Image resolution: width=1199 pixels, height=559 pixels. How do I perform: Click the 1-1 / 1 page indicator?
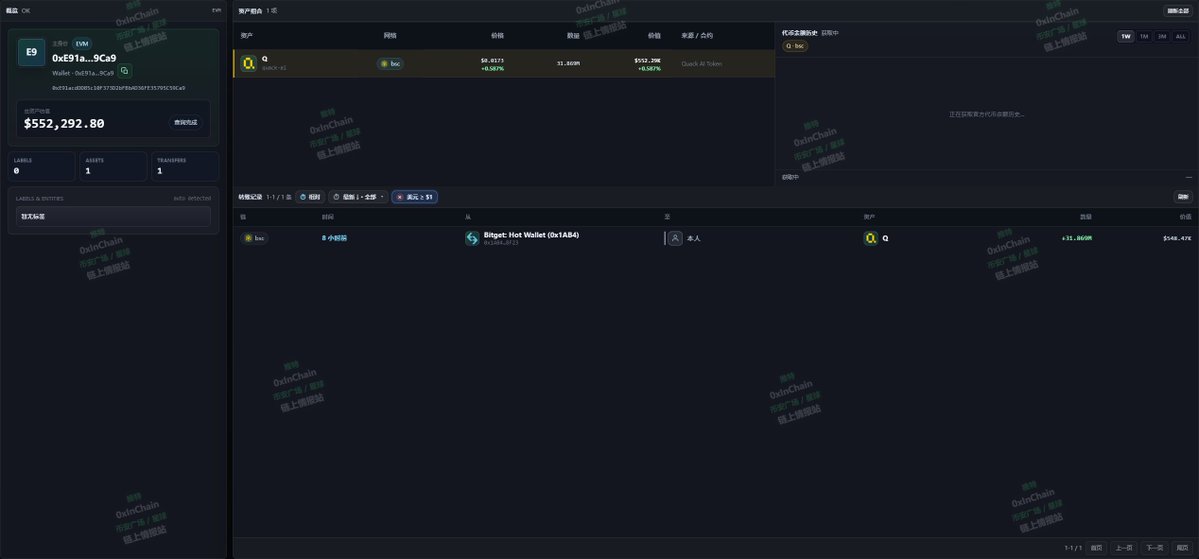[x=1074, y=548]
